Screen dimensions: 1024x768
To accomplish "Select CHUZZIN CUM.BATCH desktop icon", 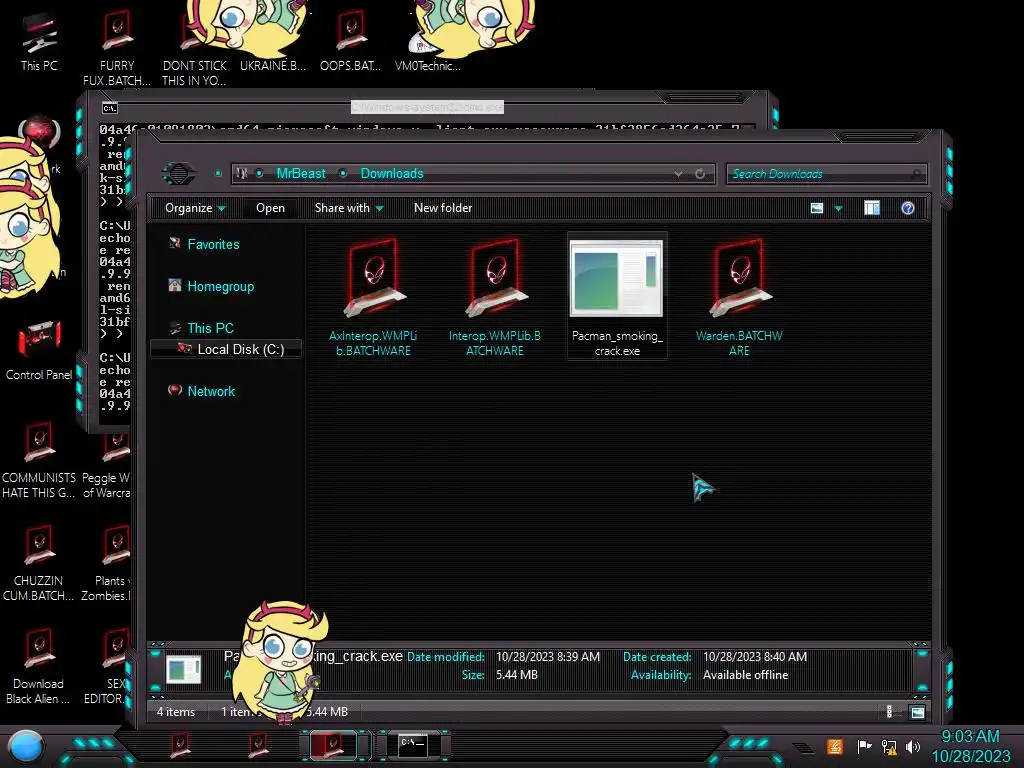I will pos(39,563).
